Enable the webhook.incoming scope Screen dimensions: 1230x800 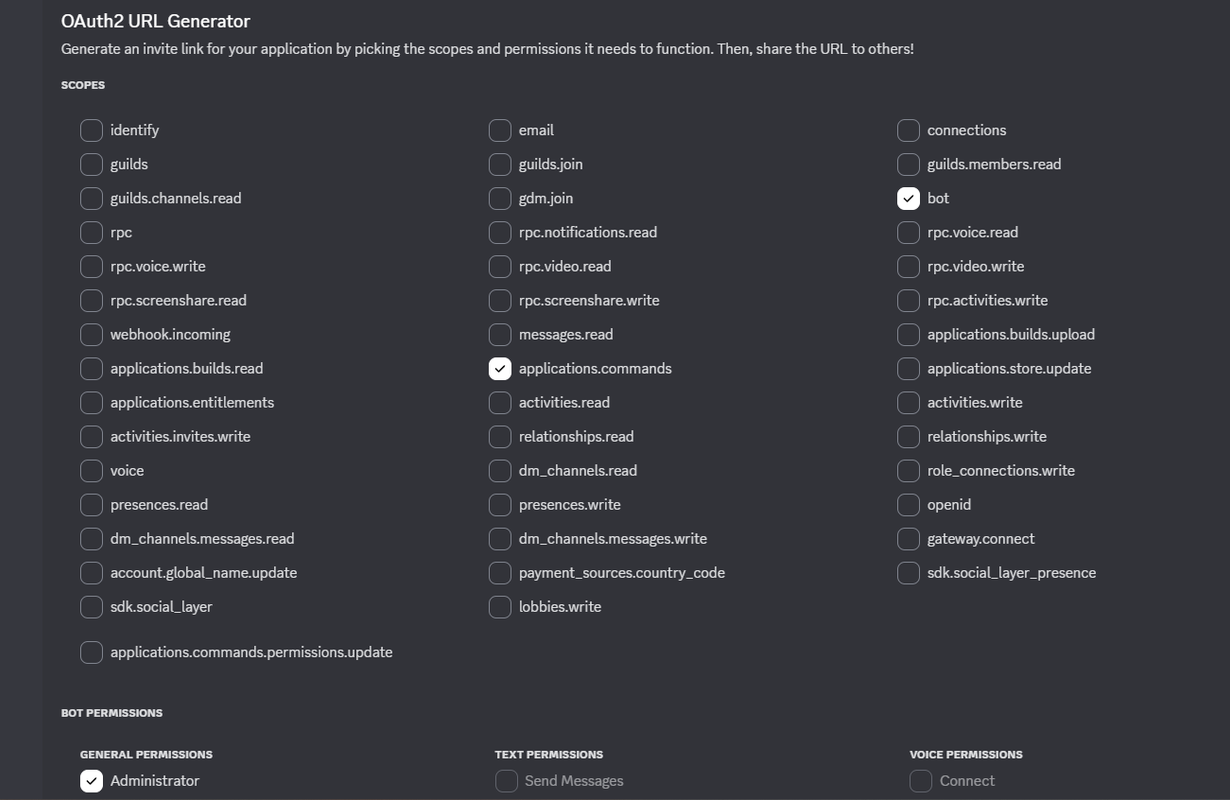[91, 334]
